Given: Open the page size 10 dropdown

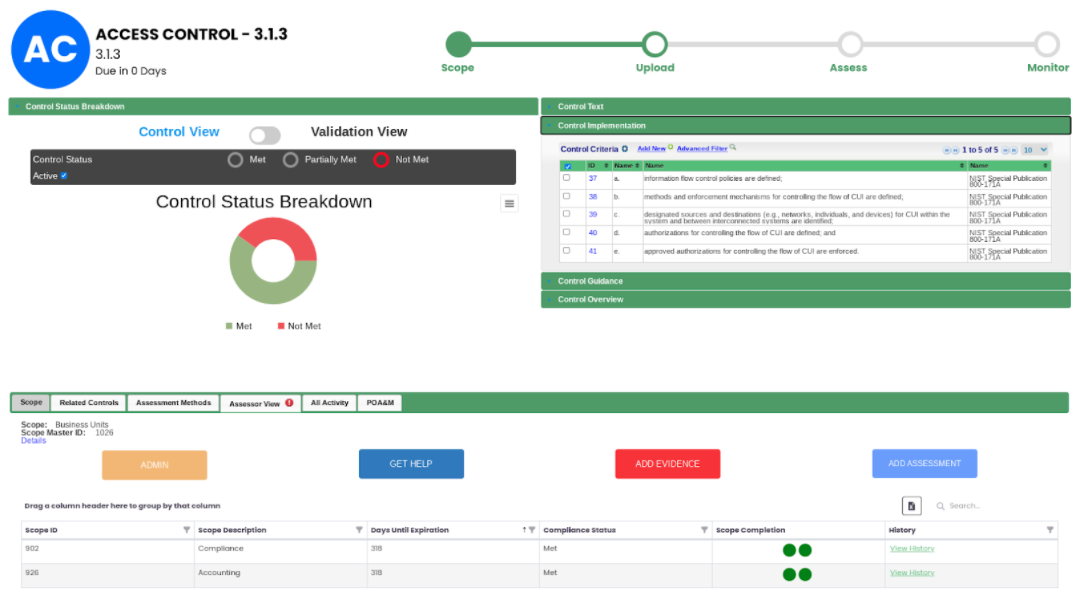Looking at the screenshot, I should pos(1037,147).
